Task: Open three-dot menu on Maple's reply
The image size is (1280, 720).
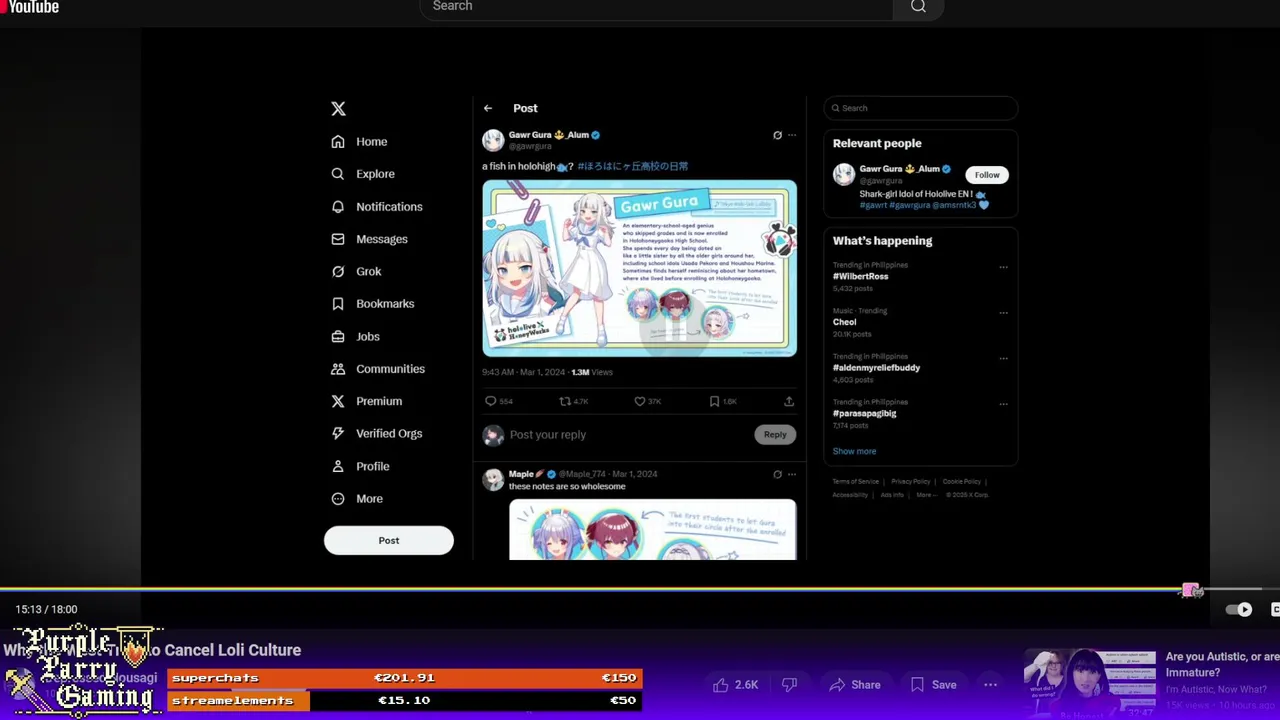Action: point(792,474)
